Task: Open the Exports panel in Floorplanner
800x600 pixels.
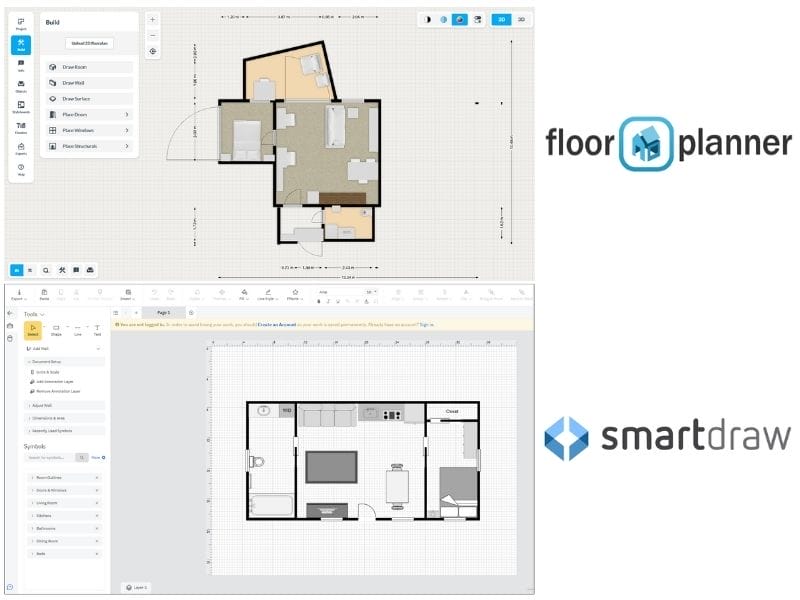Action: (x=19, y=148)
